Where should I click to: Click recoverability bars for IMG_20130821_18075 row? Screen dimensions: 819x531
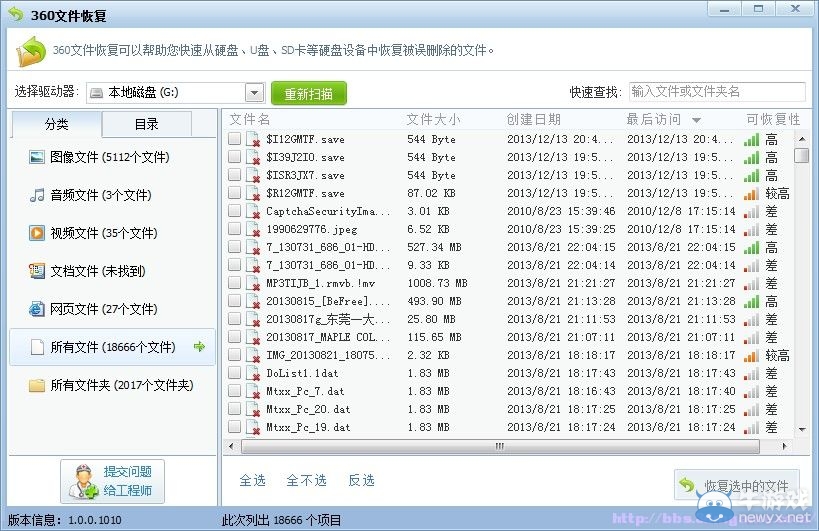click(751, 355)
